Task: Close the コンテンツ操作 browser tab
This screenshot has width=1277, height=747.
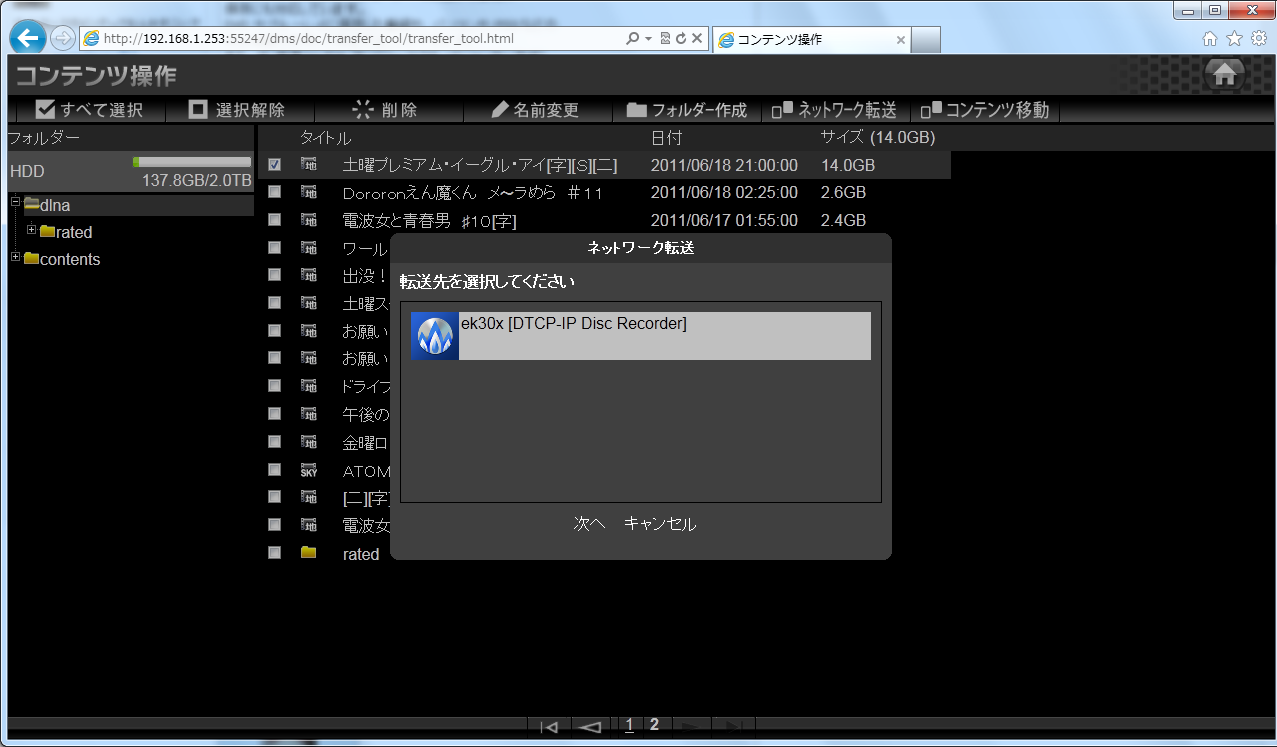Action: pos(900,40)
